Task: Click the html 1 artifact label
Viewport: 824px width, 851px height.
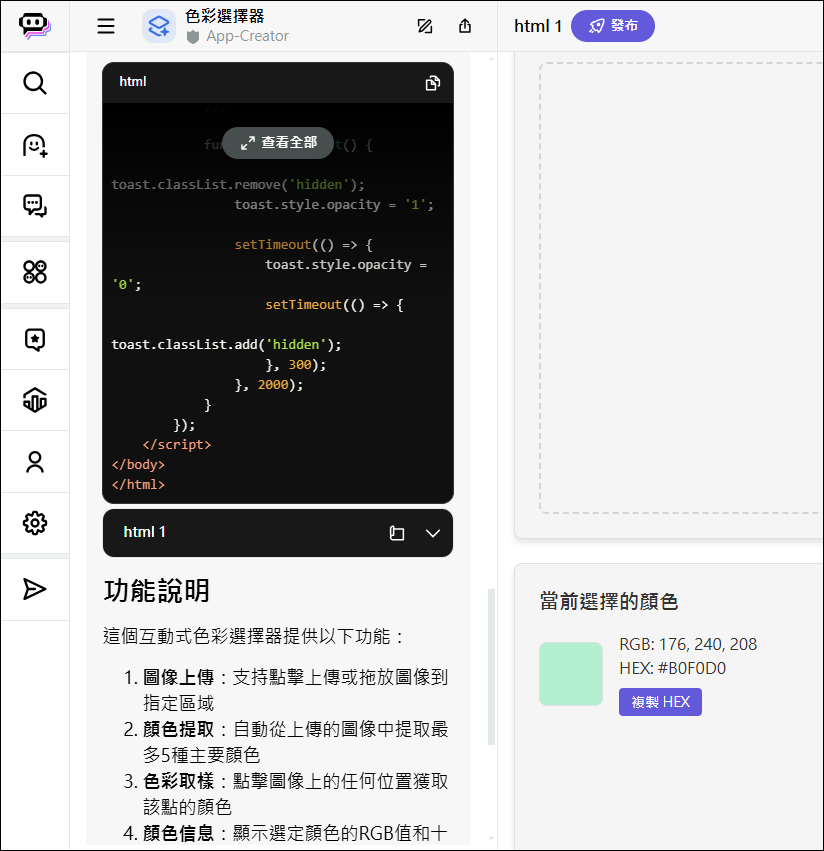Action: click(x=144, y=532)
